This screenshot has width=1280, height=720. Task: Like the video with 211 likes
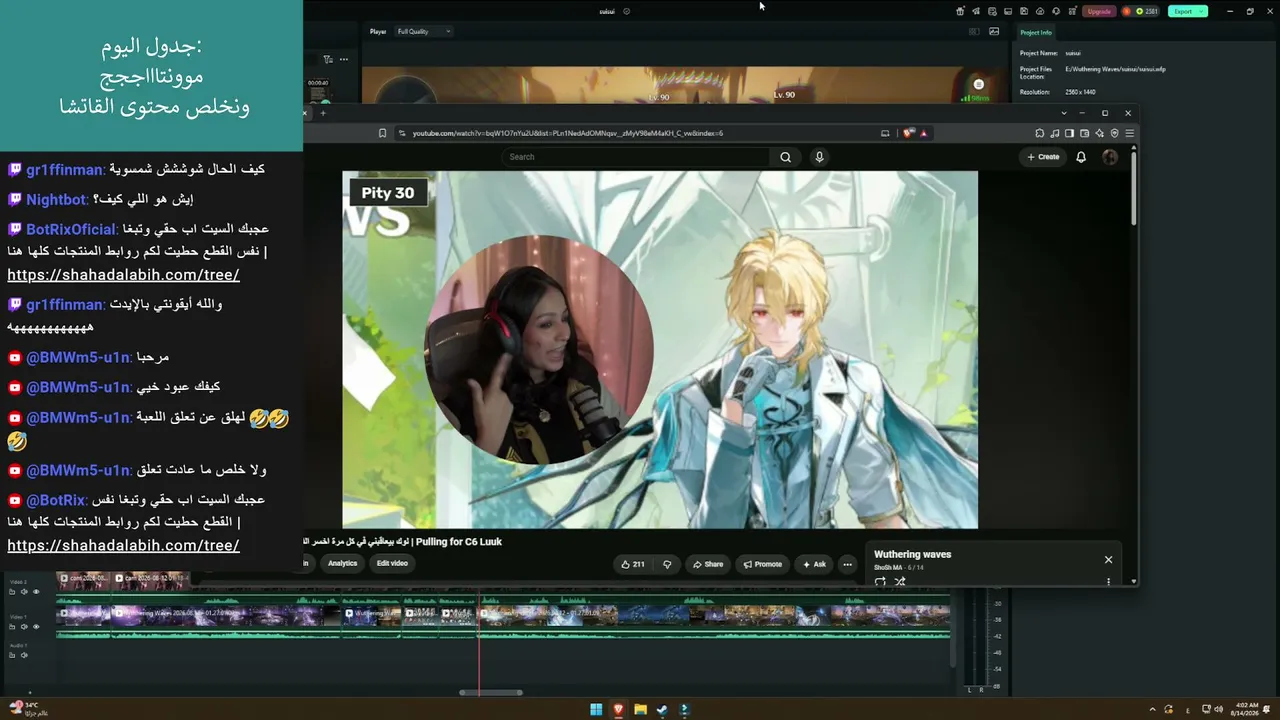pos(632,564)
